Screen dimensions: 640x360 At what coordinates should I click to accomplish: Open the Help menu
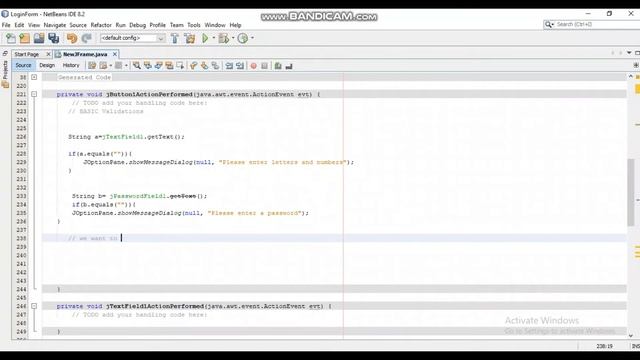coord(236,25)
